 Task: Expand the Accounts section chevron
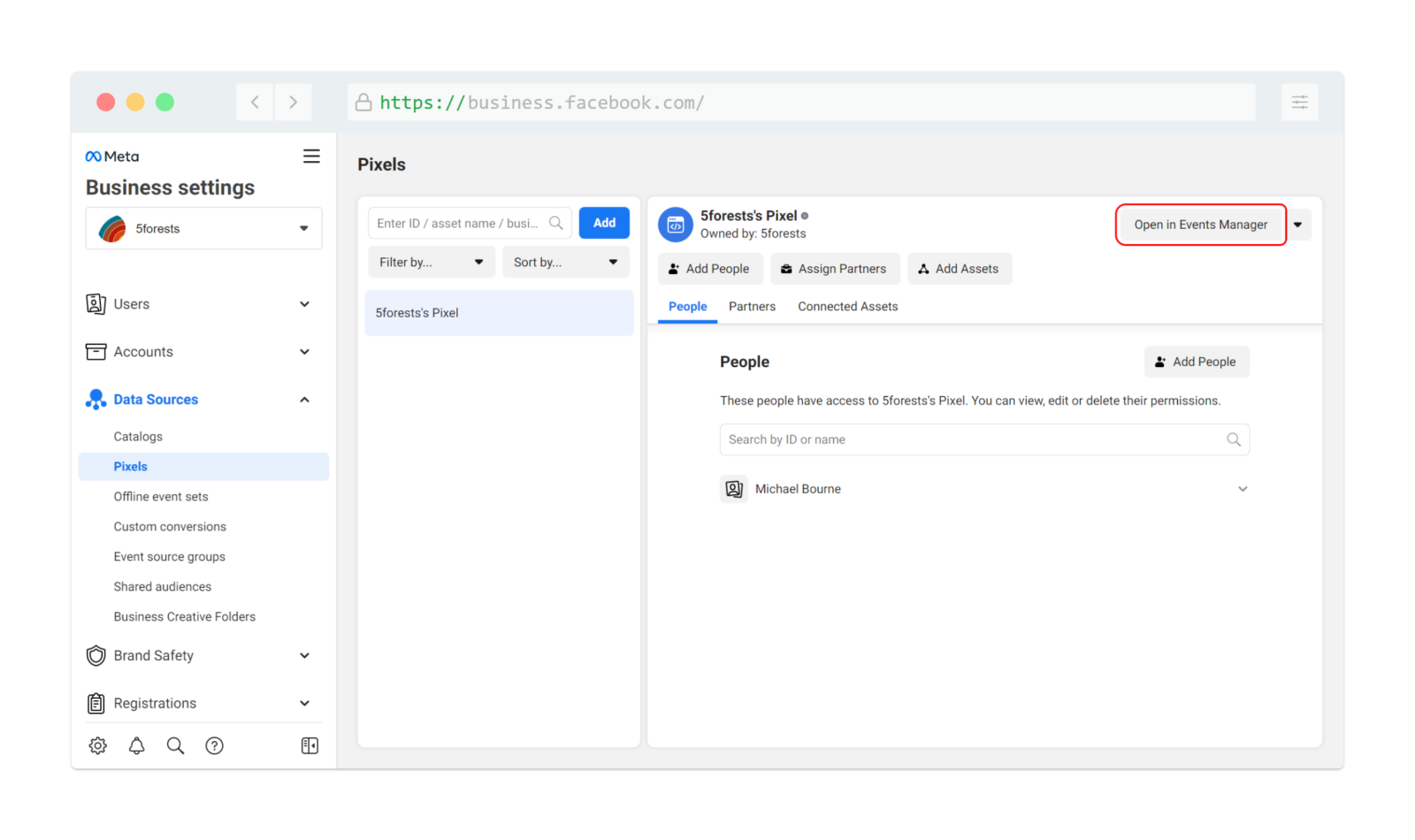(x=304, y=352)
